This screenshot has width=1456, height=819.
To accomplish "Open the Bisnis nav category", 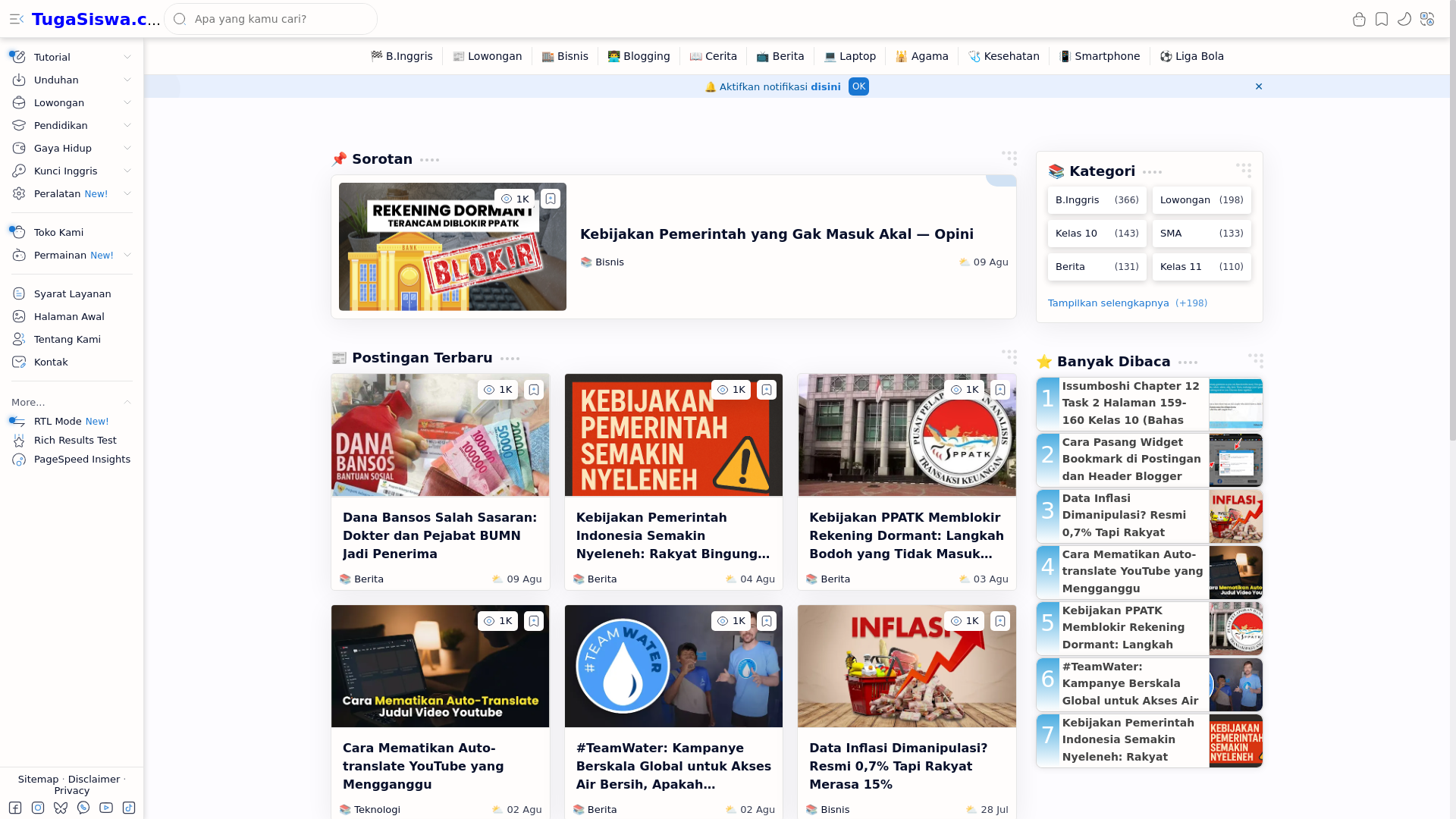I will pos(565,56).
